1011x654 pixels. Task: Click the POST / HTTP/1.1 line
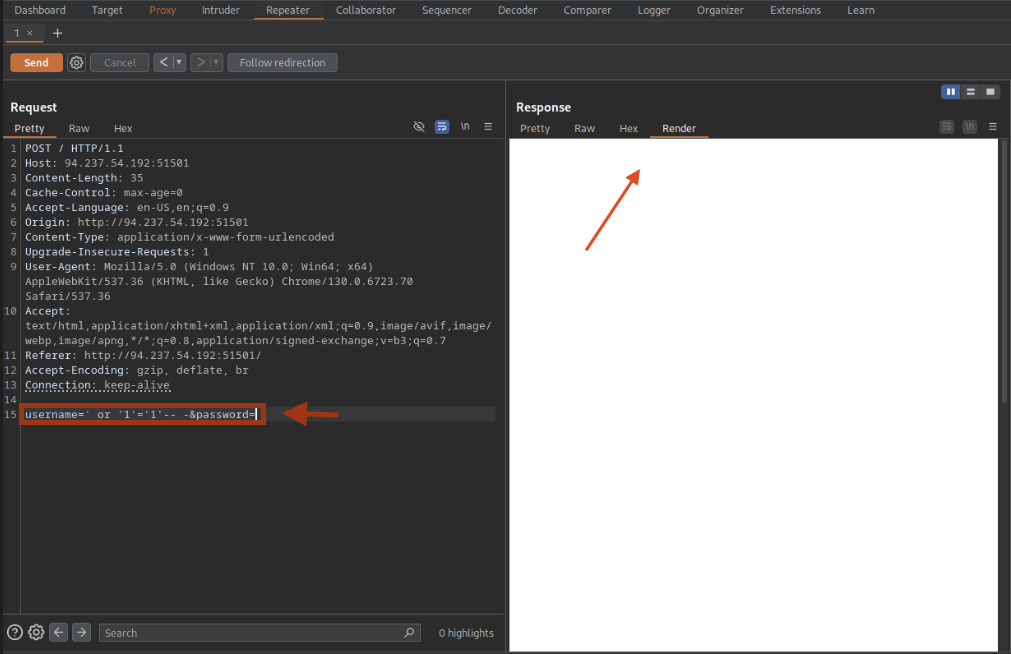(x=74, y=148)
